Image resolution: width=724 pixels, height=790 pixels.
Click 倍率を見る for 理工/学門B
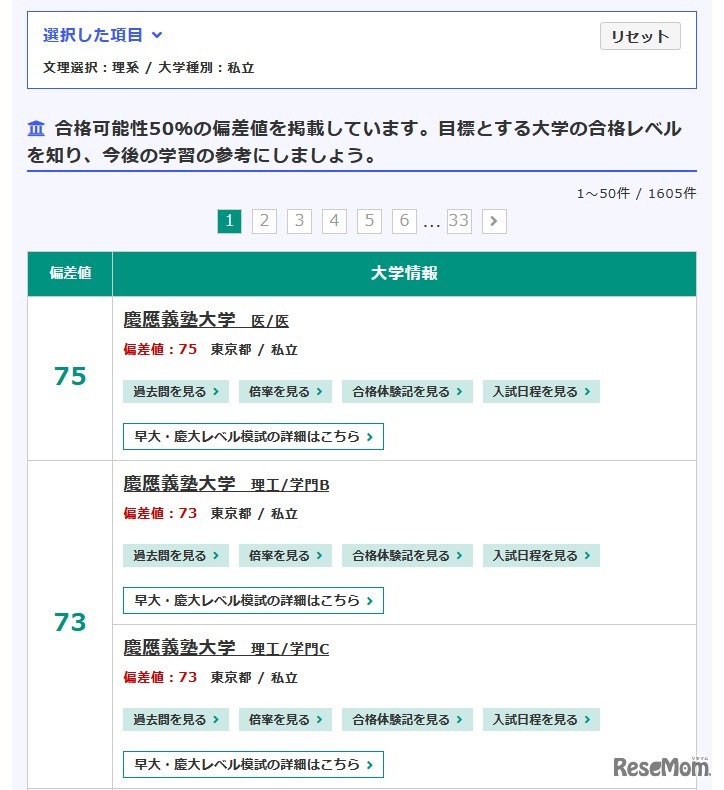(x=285, y=555)
